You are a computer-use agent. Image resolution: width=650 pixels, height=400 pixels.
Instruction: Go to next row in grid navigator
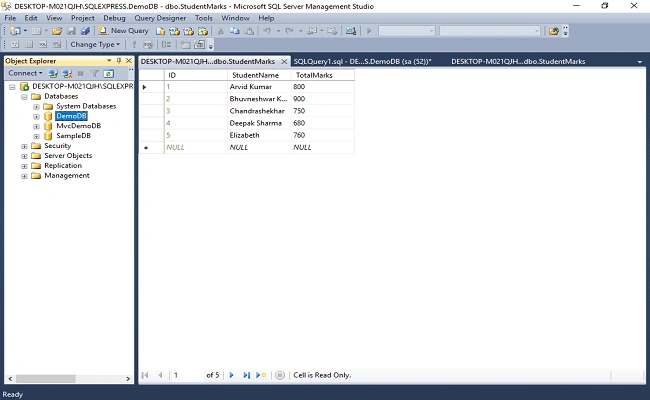231,375
